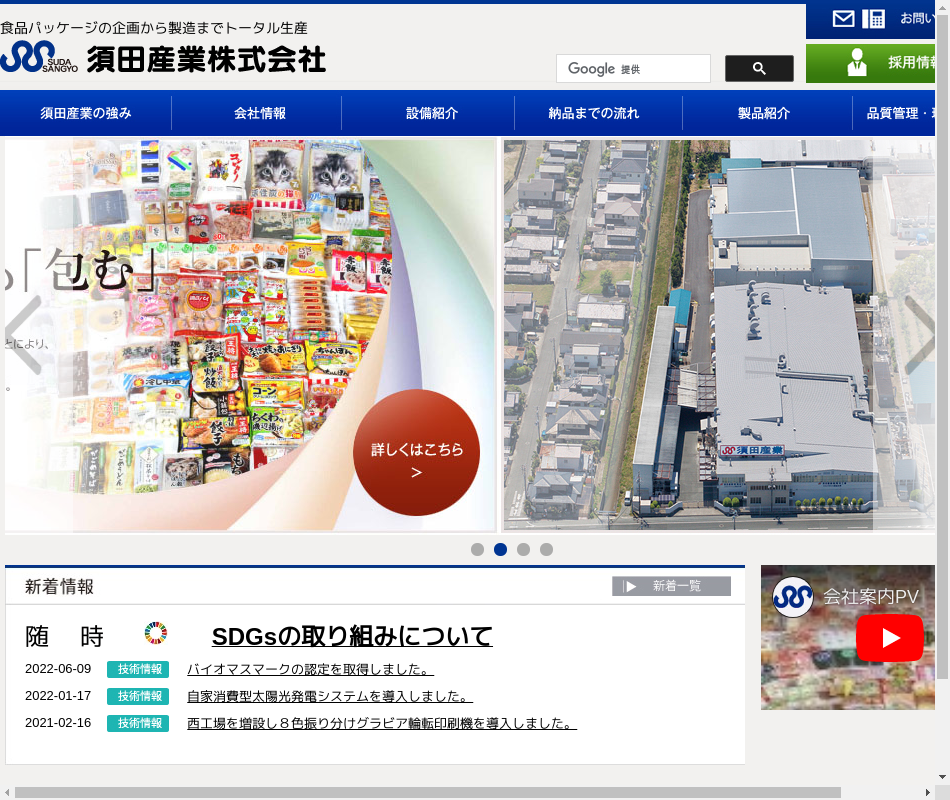Open 設備紹介 navigation item
950x800 pixels.
coord(431,113)
